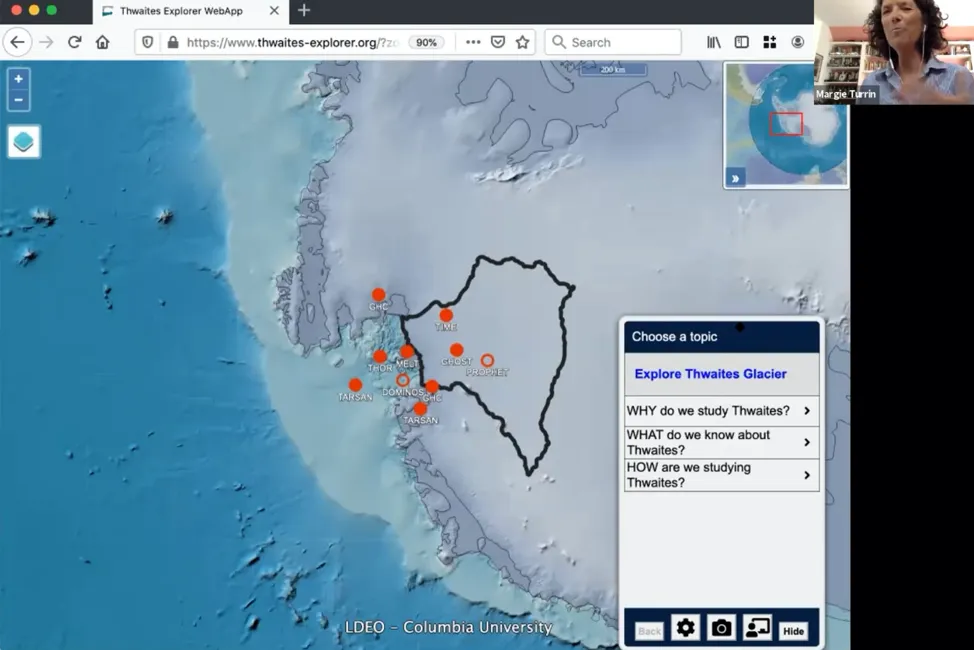The height and width of the screenshot is (650, 974).
Task: Select the PROPHET ring marker
Action: pyautogui.click(x=488, y=360)
